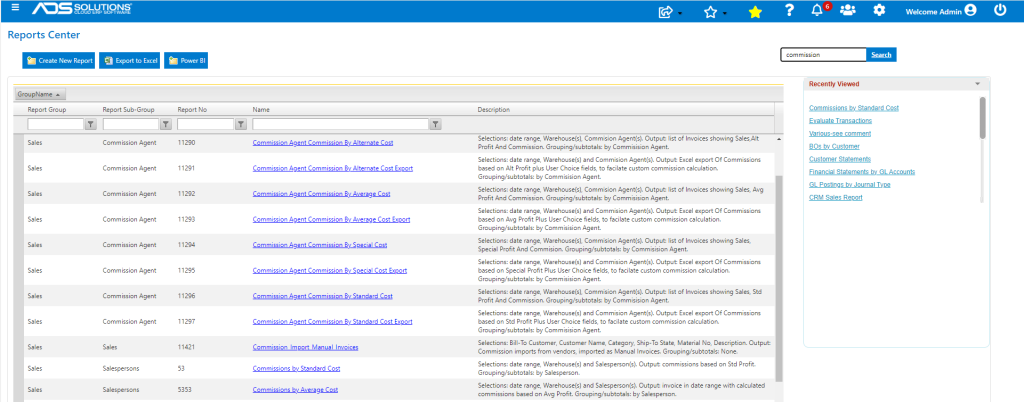Click the GroupName grouping chip
Screen dimensions: 1024x402
pos(40,95)
